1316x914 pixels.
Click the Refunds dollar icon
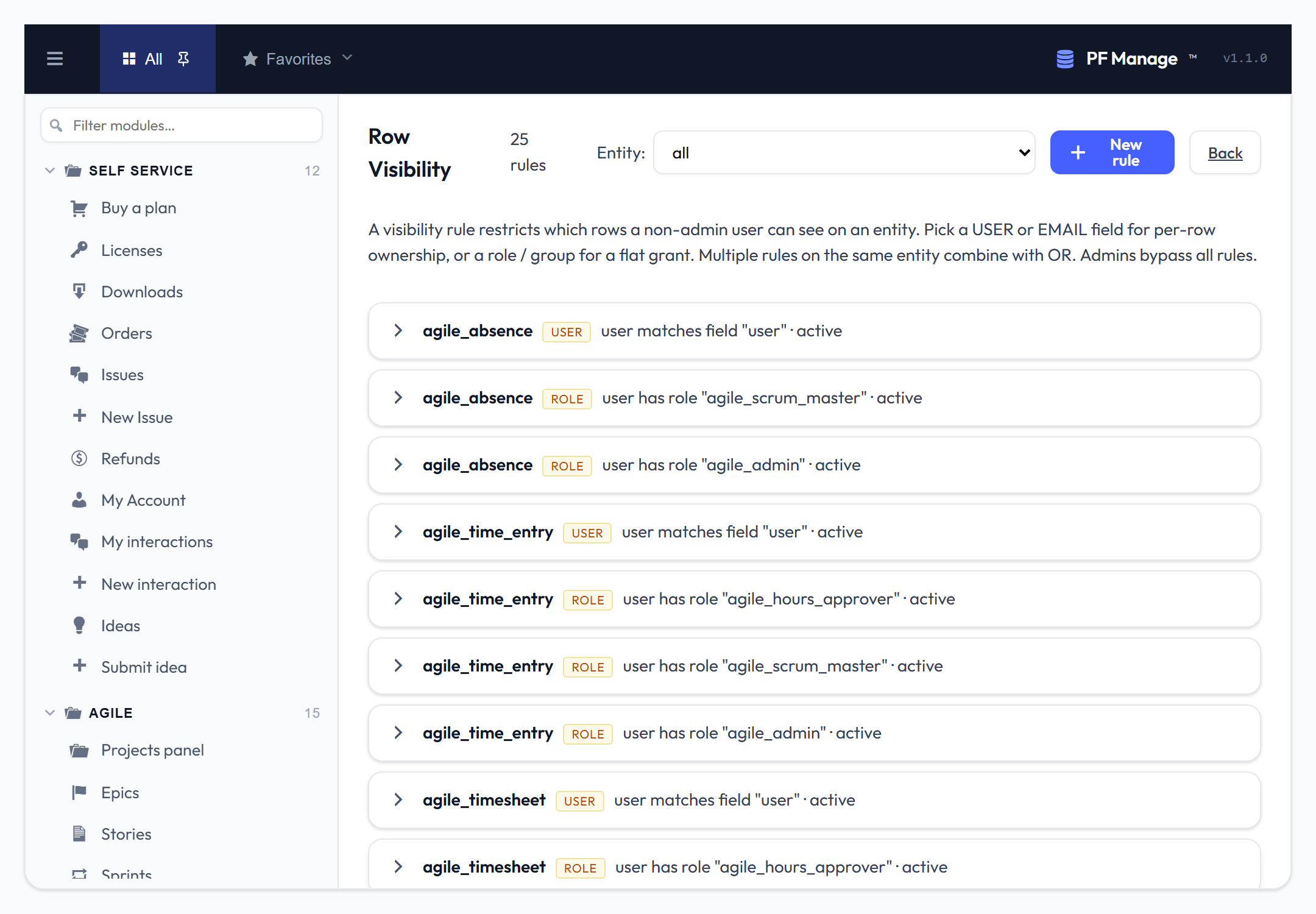click(79, 458)
